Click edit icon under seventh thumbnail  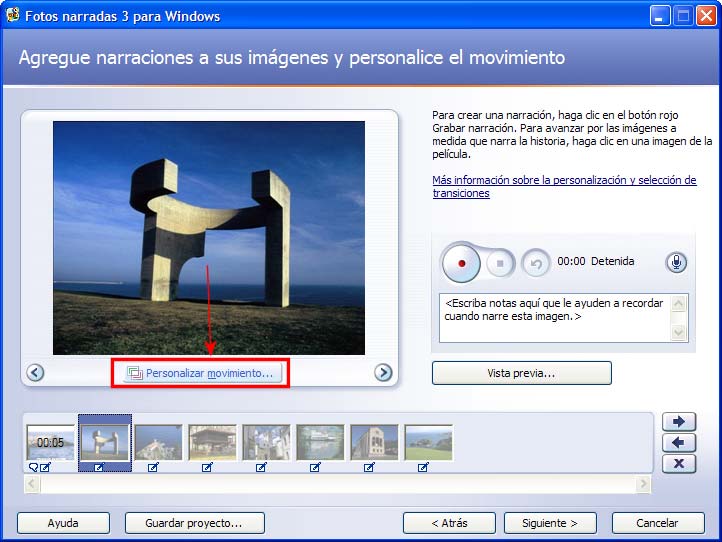pos(369,467)
